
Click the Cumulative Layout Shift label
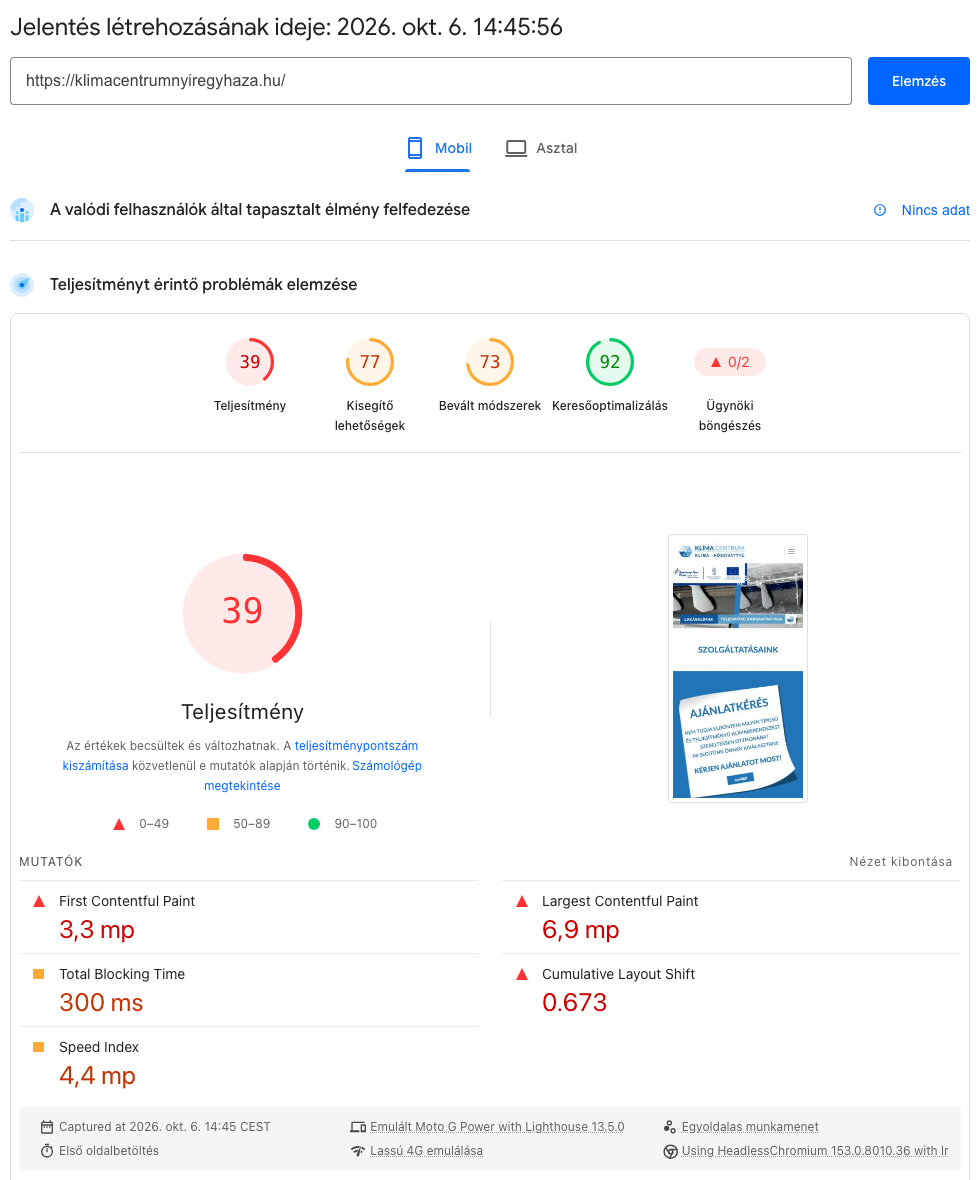pyautogui.click(x=618, y=974)
